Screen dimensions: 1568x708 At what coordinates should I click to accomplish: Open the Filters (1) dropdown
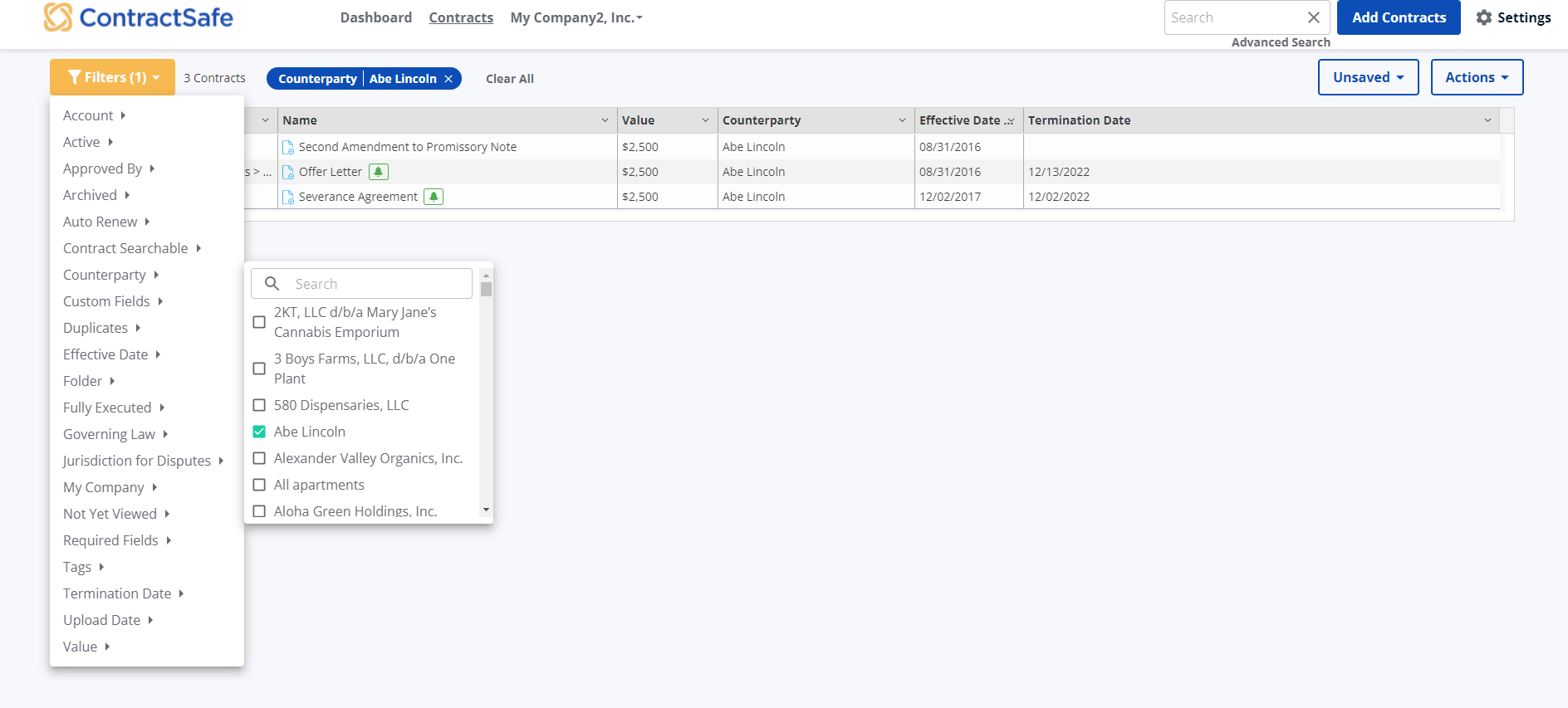[112, 77]
